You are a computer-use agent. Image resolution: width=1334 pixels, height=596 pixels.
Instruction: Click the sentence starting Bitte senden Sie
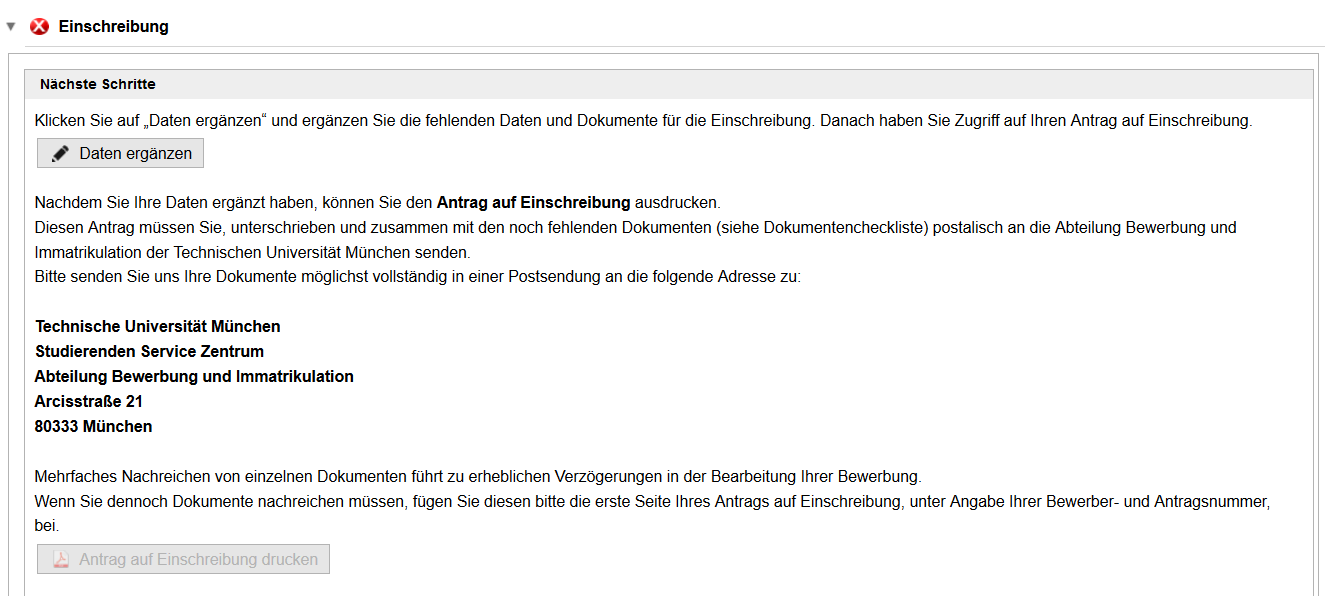click(x=418, y=277)
